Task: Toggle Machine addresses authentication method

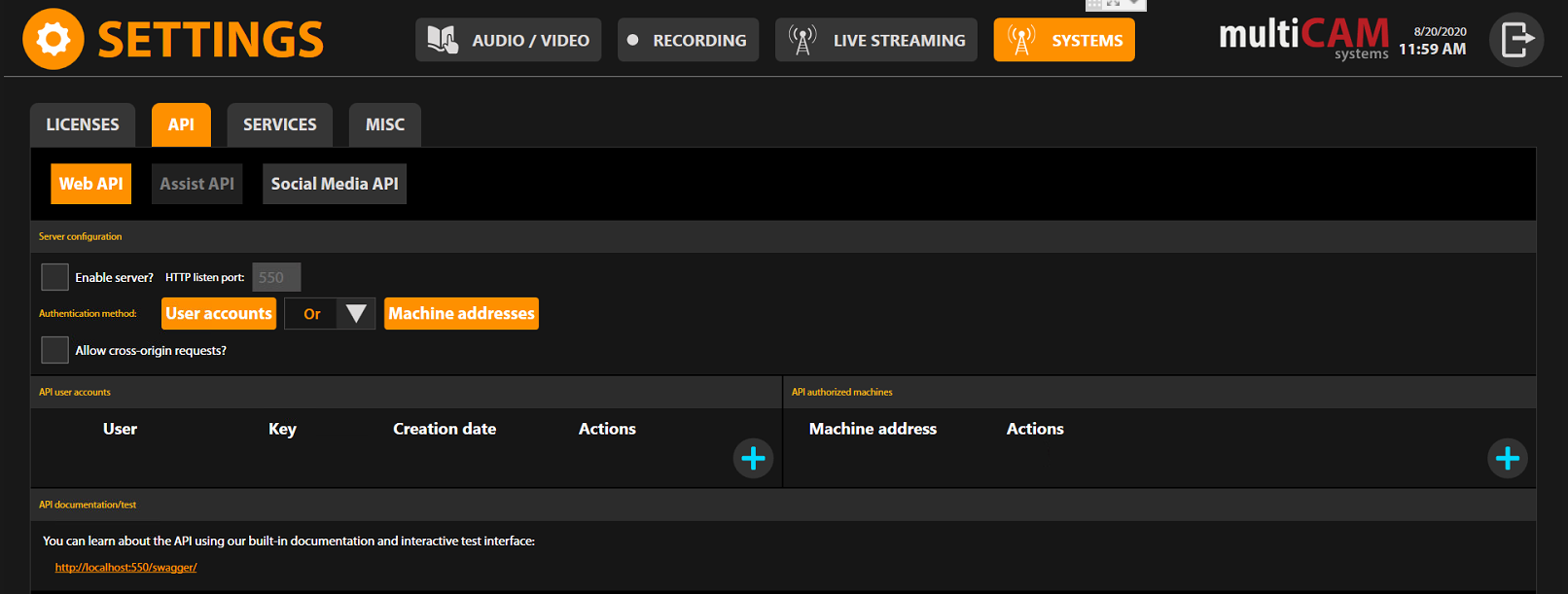Action: [x=461, y=314]
